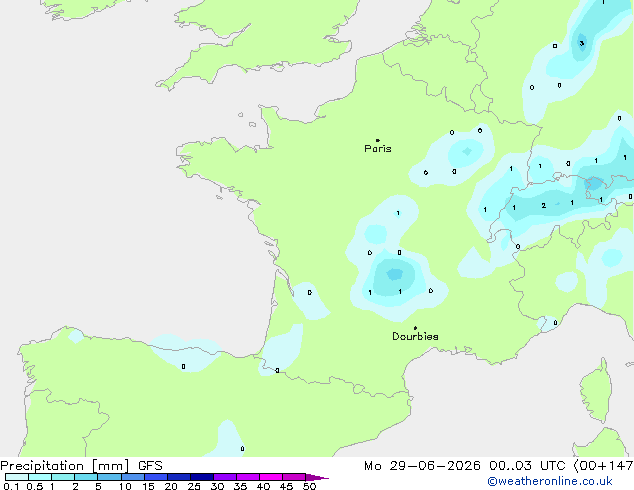Click the legend value label '0.5'
634x490 pixels.
(35, 486)
